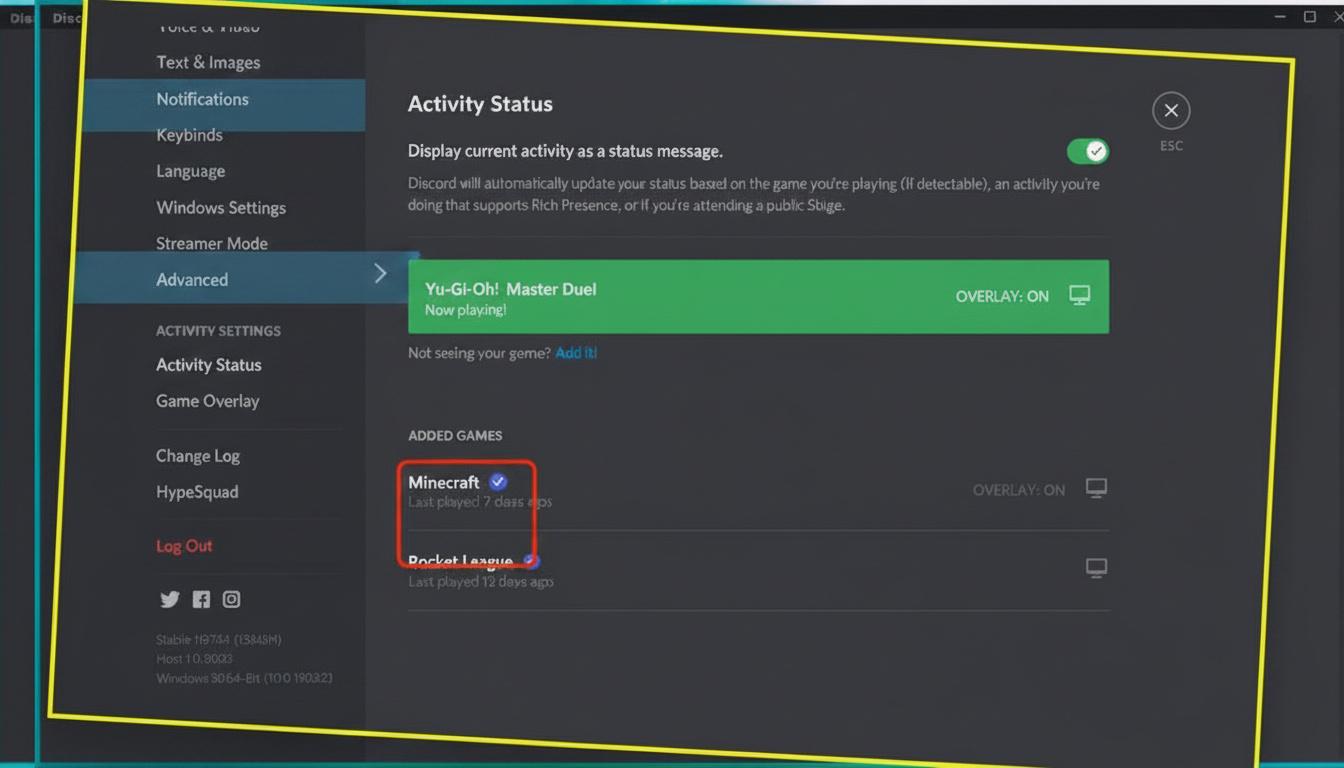Click the Windows 64-Bit version text

pos(244,678)
